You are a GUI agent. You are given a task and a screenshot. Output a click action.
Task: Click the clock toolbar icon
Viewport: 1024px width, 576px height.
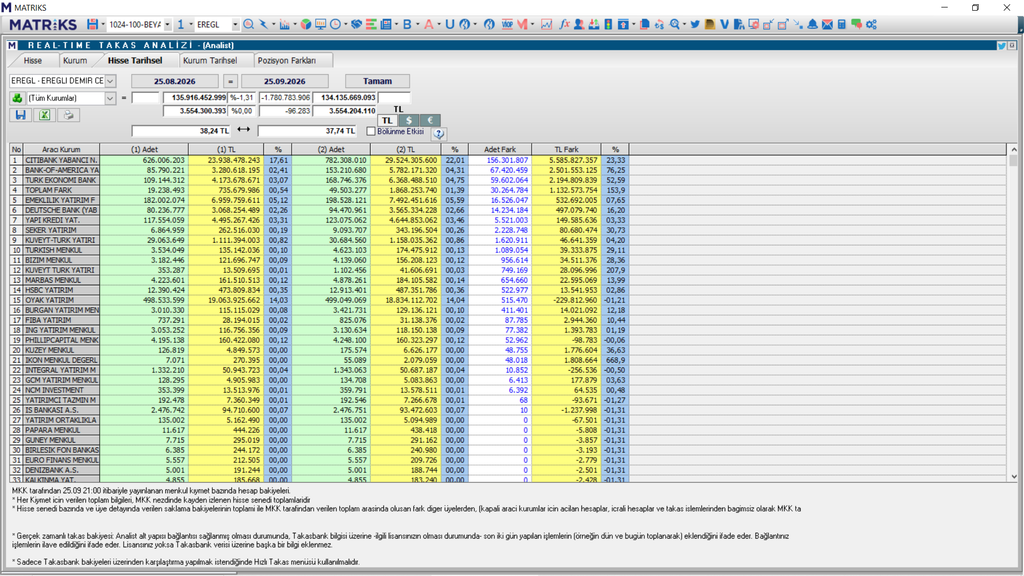335,24
